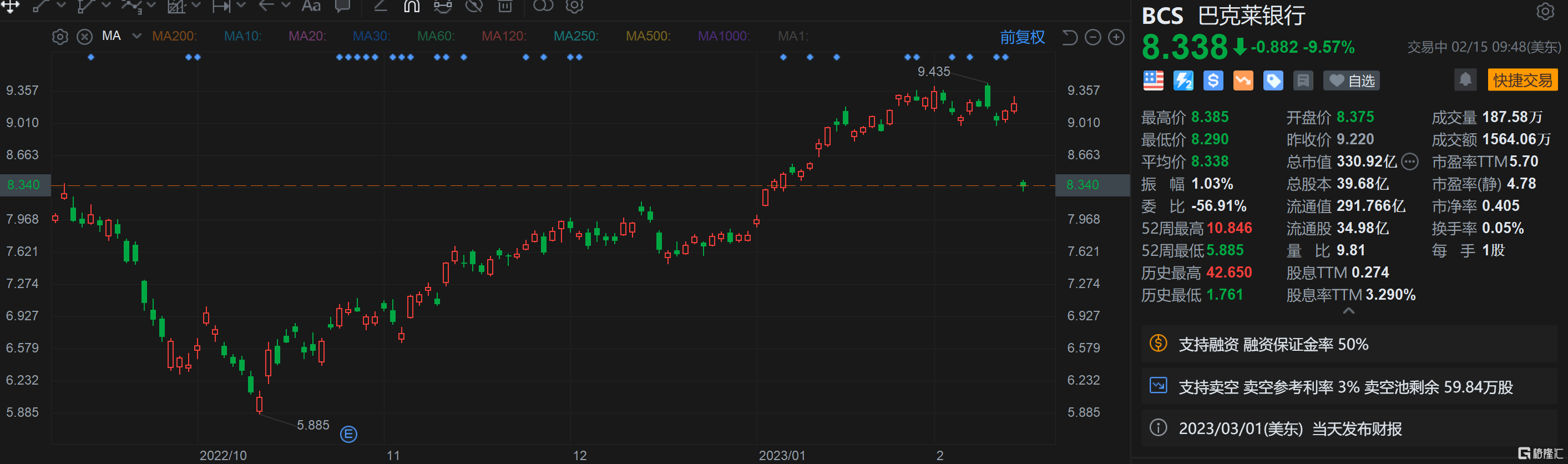
Task: Zoom out the chart with minus icon
Action: tap(1092, 37)
